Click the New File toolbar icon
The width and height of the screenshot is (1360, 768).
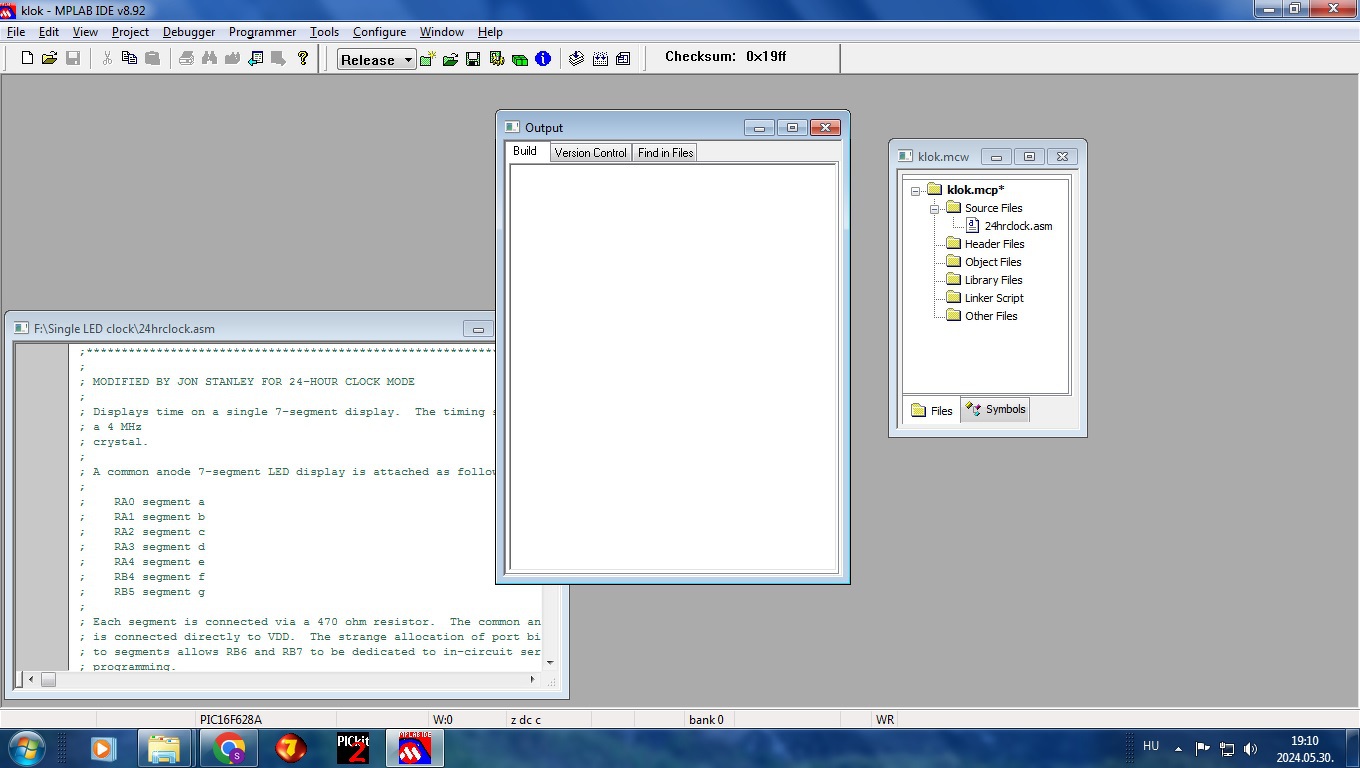point(27,59)
